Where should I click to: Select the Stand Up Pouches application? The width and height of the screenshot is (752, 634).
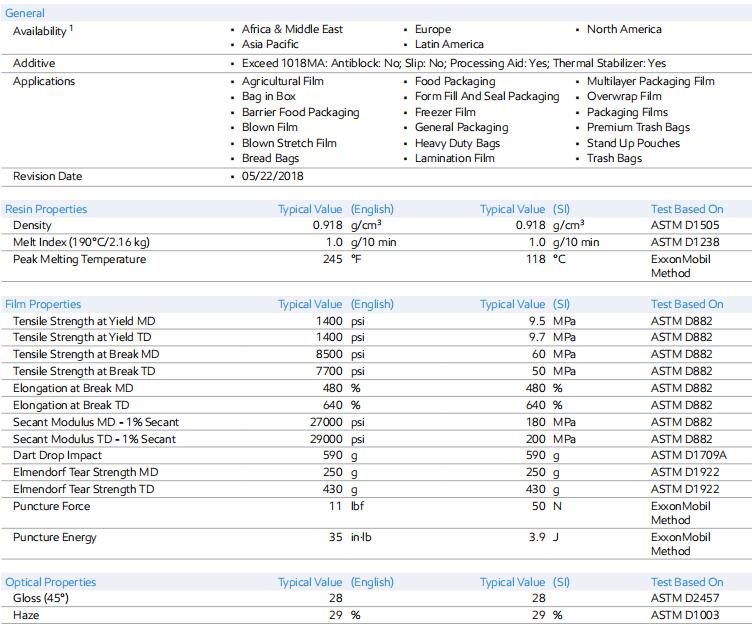633,143
